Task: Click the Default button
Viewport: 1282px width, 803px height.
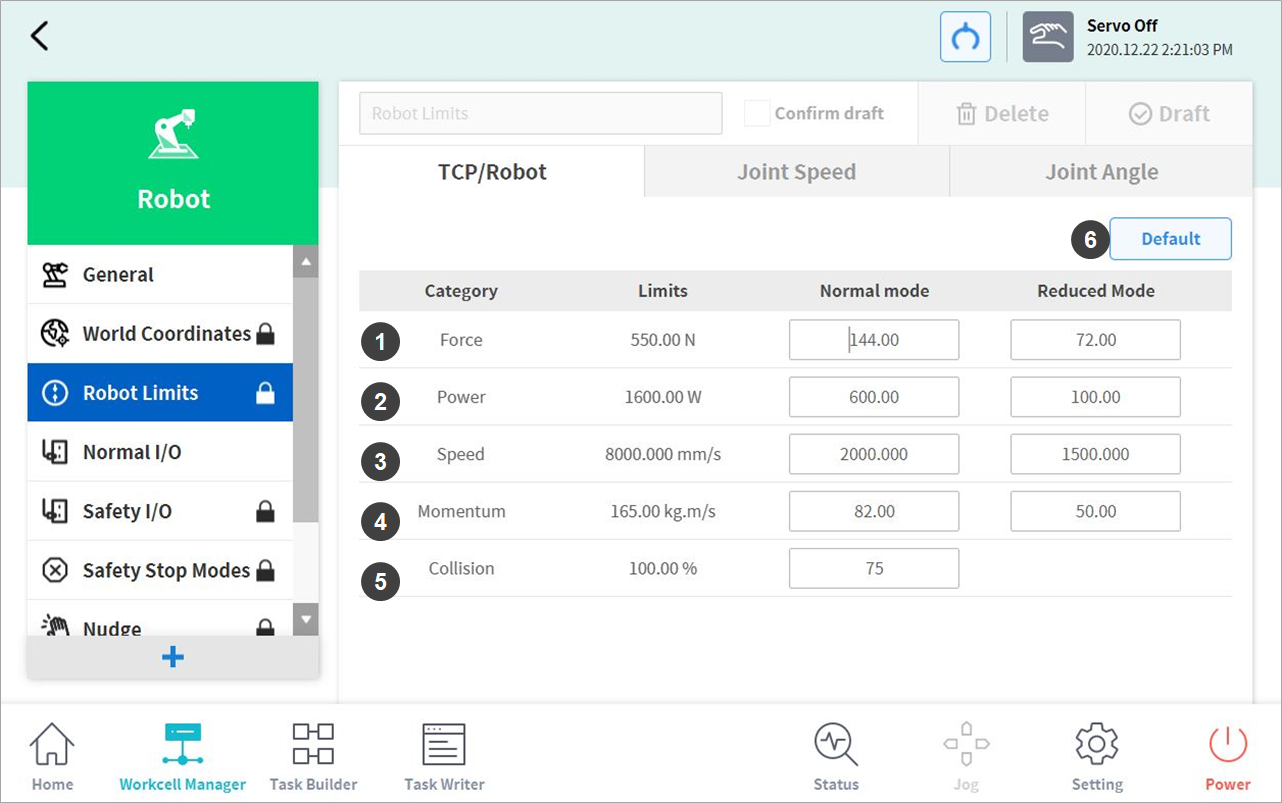Action: [x=1170, y=239]
